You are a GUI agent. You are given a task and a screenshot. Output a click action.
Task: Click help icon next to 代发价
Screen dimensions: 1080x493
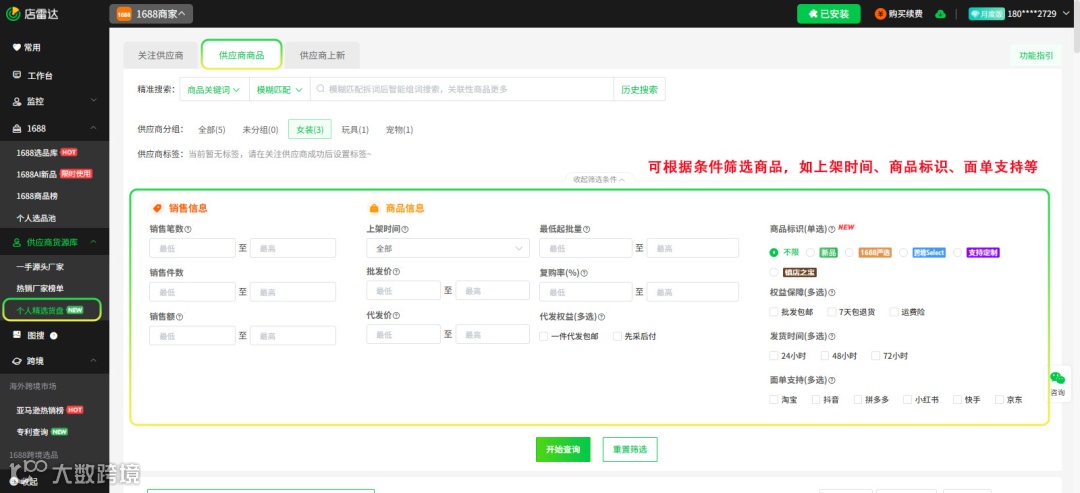pos(396,315)
